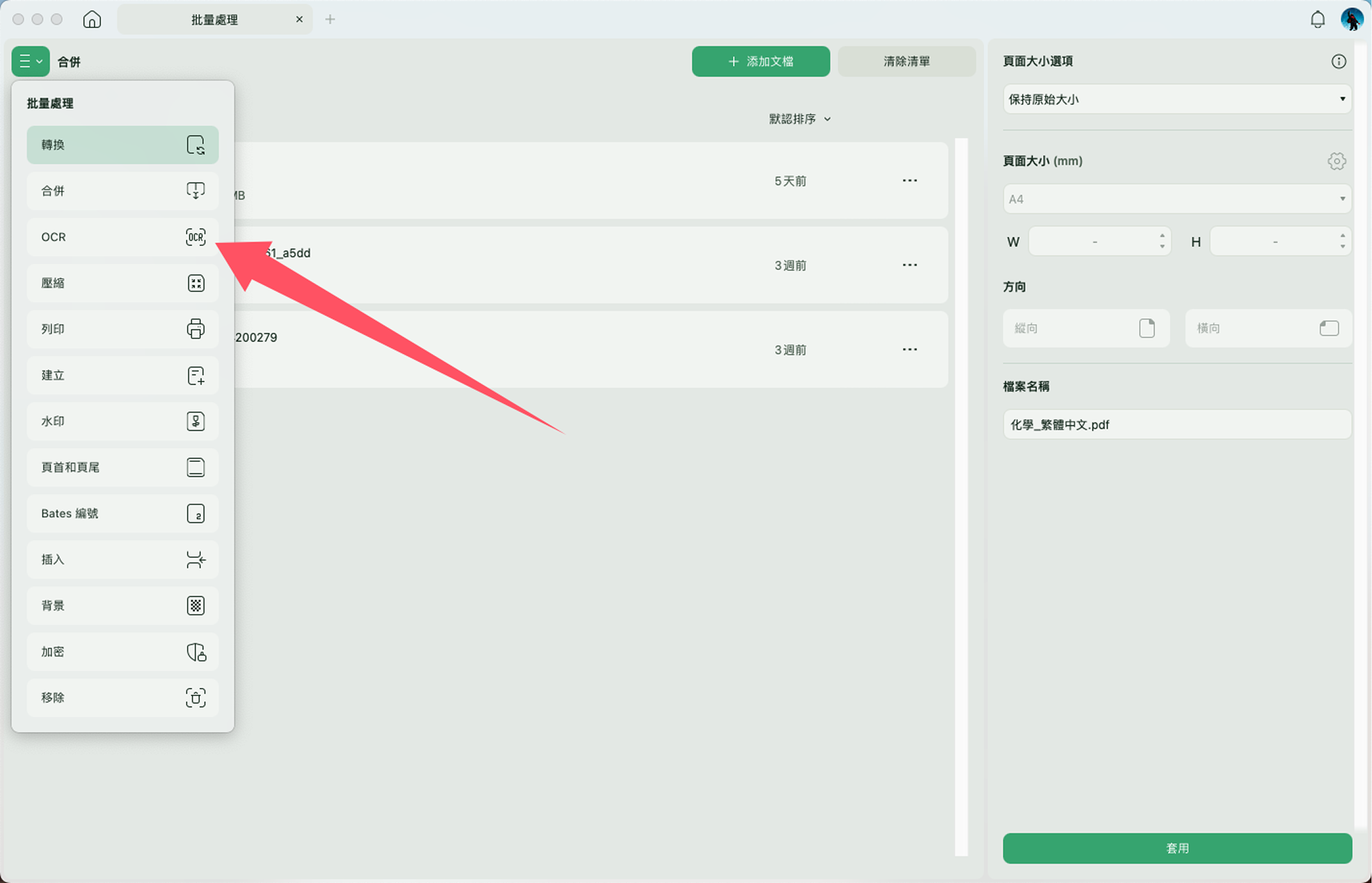Open the A4 page size dropdown
Viewport: 1372px width, 883px height.
[1177, 199]
